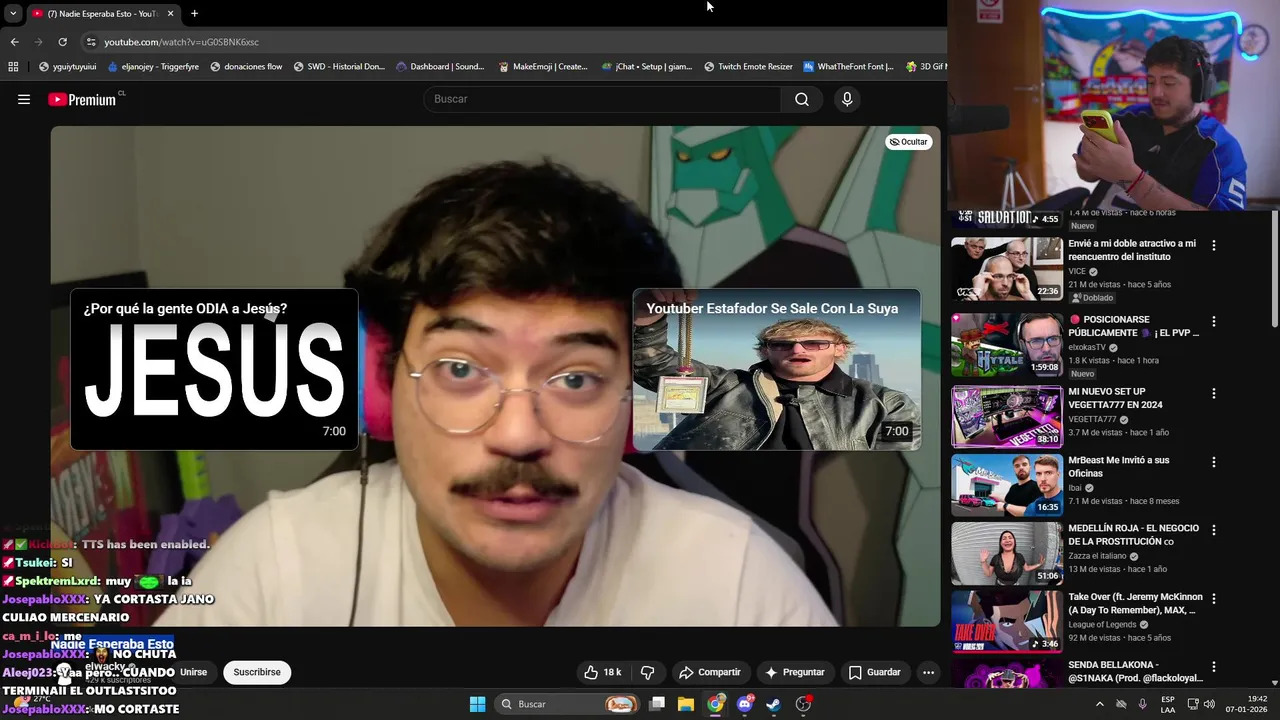The height and width of the screenshot is (720, 1280).
Task: Open the tab search dropdown arrow
Action: [13, 13]
